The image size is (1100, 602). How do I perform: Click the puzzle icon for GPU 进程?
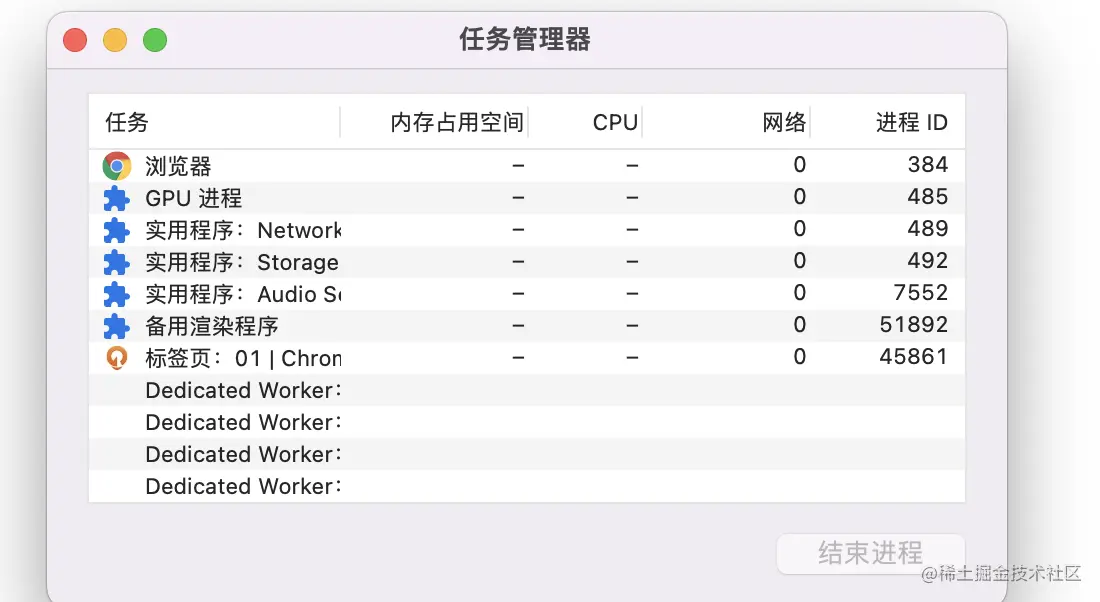[x=117, y=198]
